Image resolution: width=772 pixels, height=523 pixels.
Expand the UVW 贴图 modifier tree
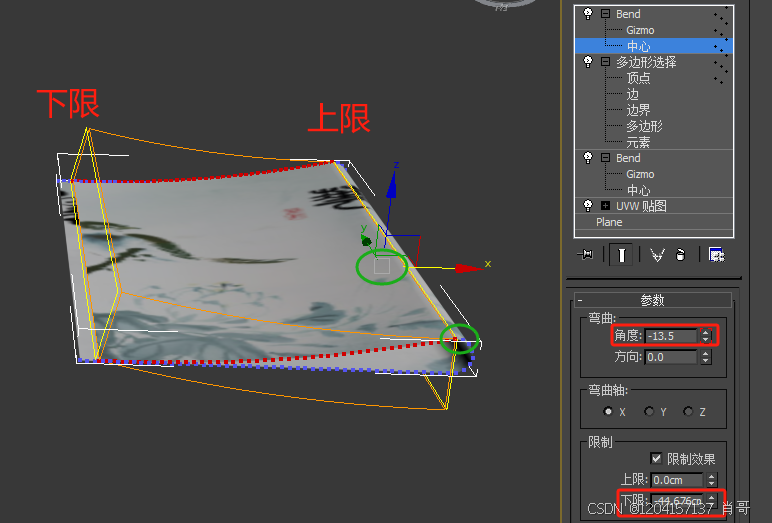(x=606, y=206)
